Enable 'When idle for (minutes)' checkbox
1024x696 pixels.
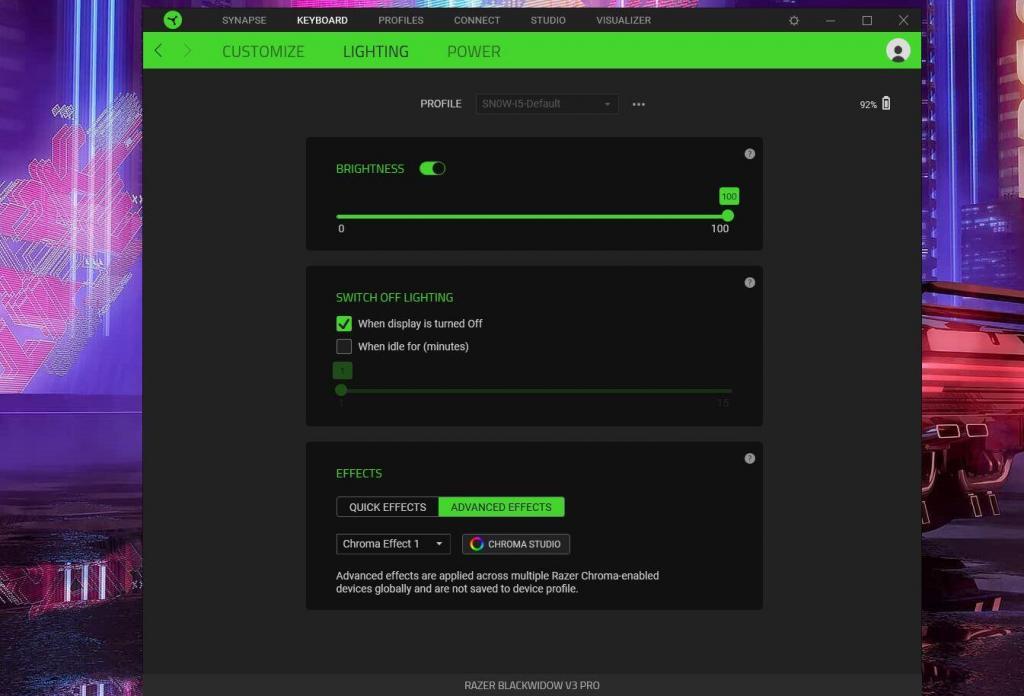coord(344,347)
